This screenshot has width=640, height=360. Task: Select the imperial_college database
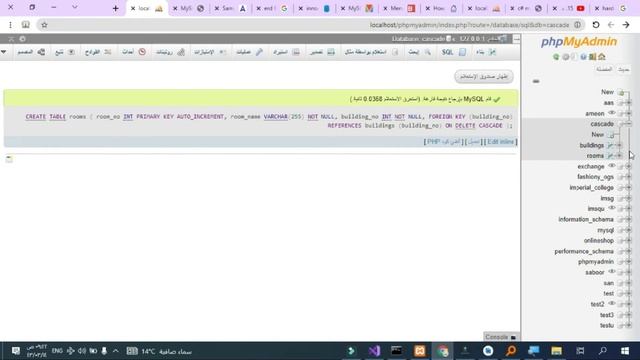(x=591, y=187)
